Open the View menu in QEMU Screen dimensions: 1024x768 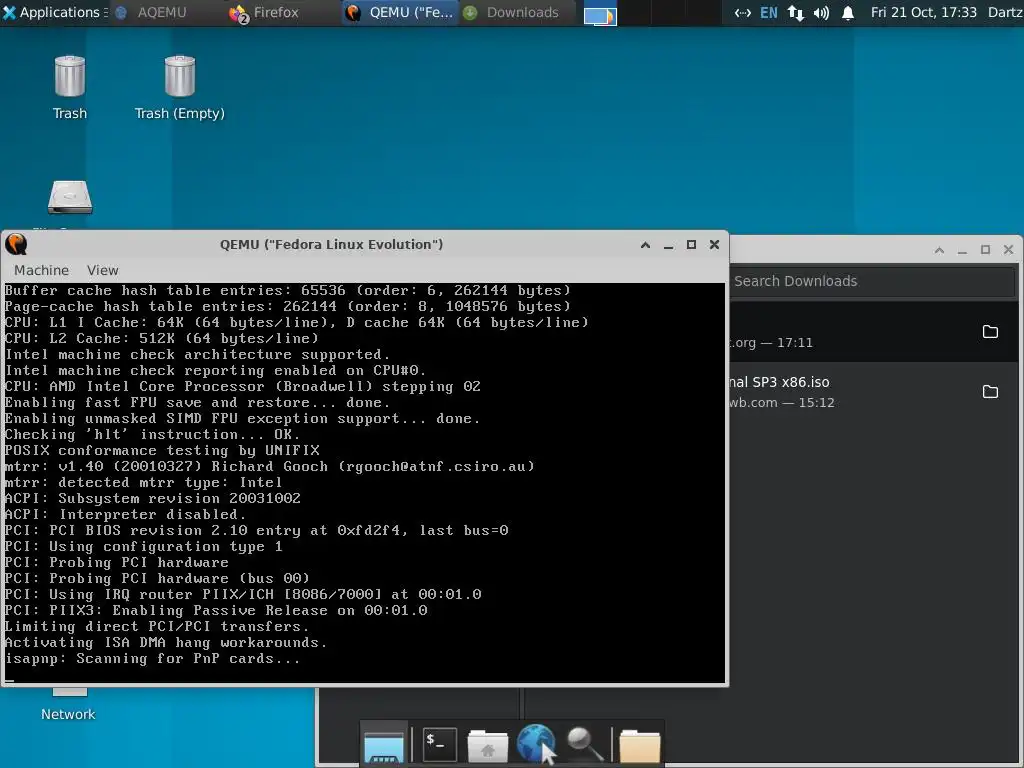tap(103, 270)
